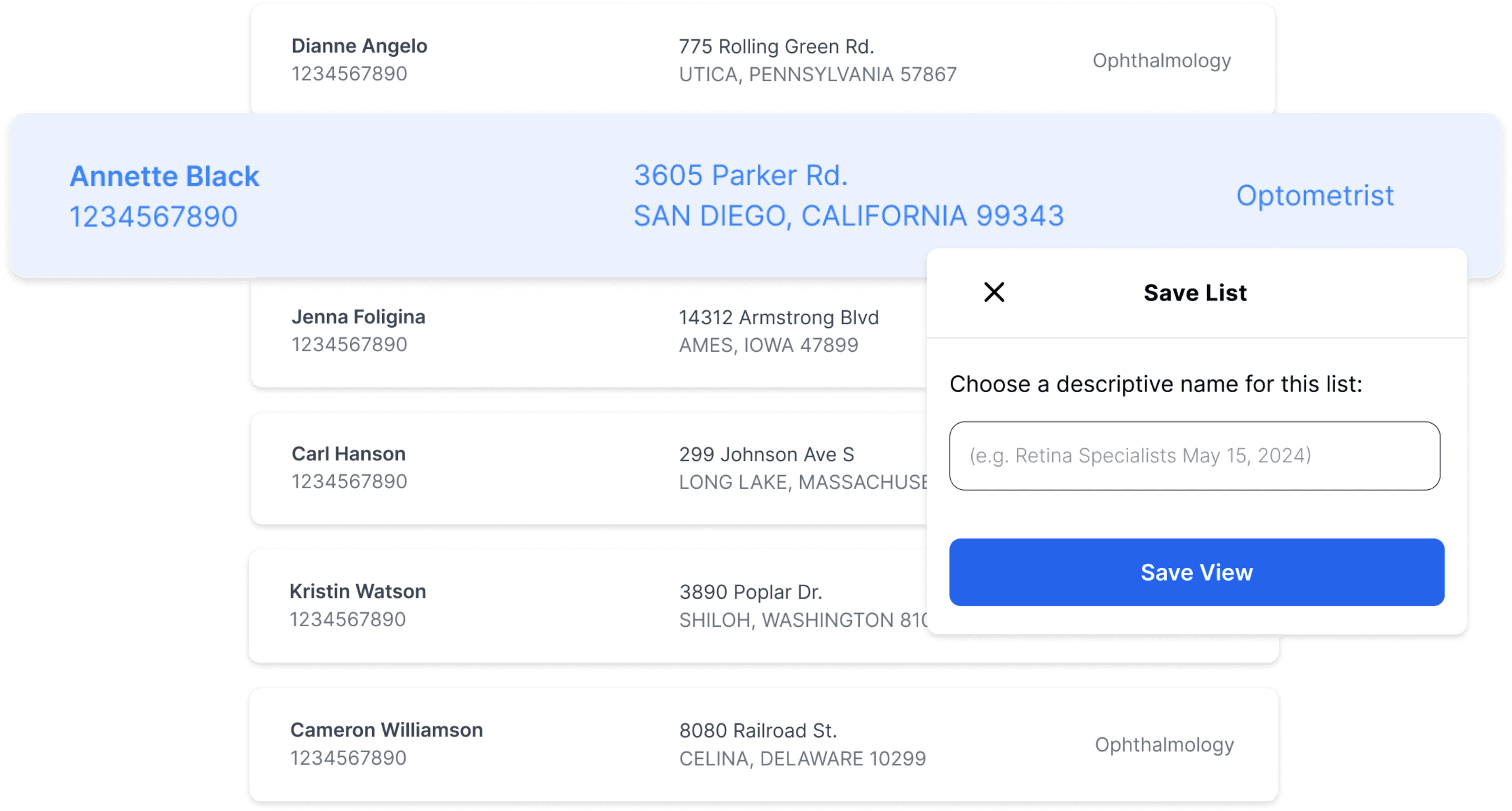
Task: Select the Kristin Watson entry
Action: (358, 592)
